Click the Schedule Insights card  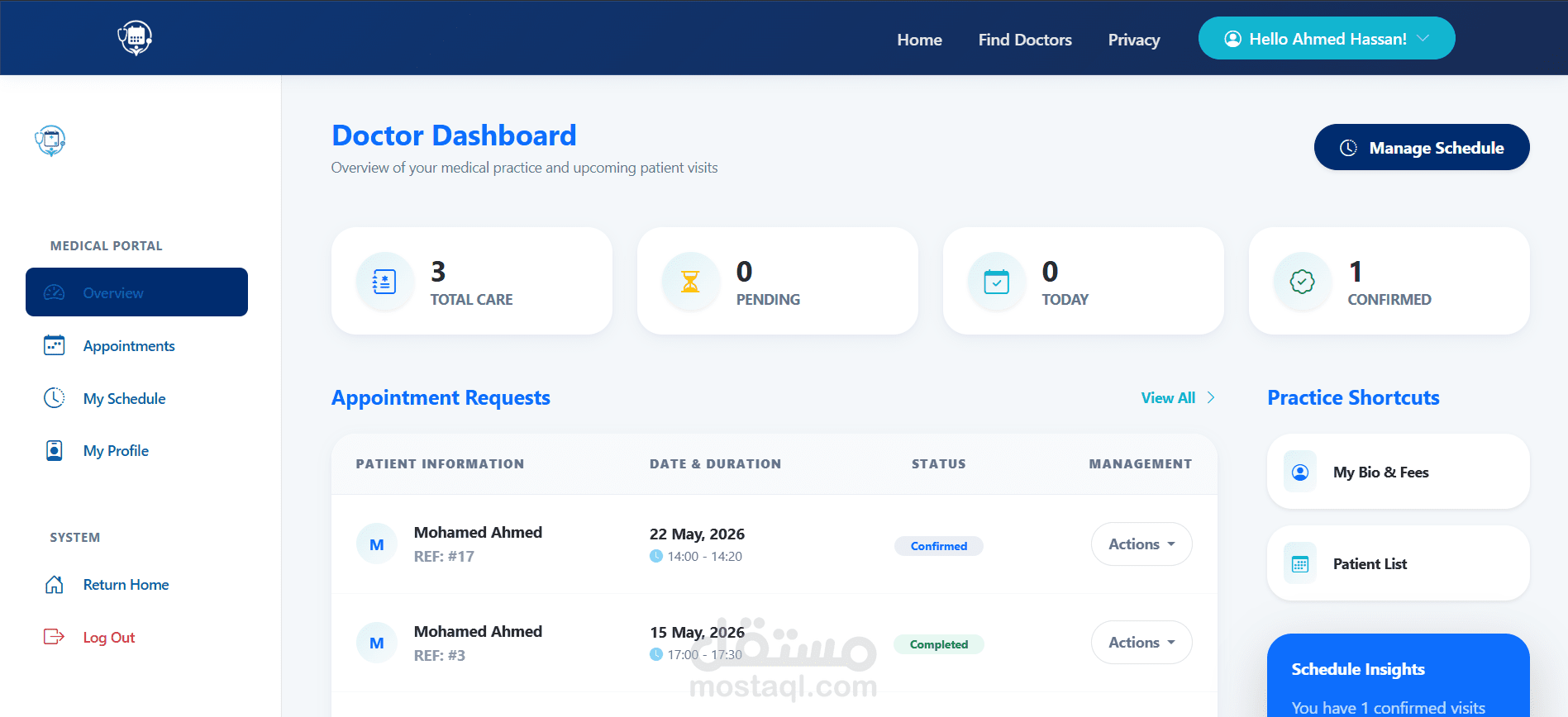click(x=1398, y=676)
